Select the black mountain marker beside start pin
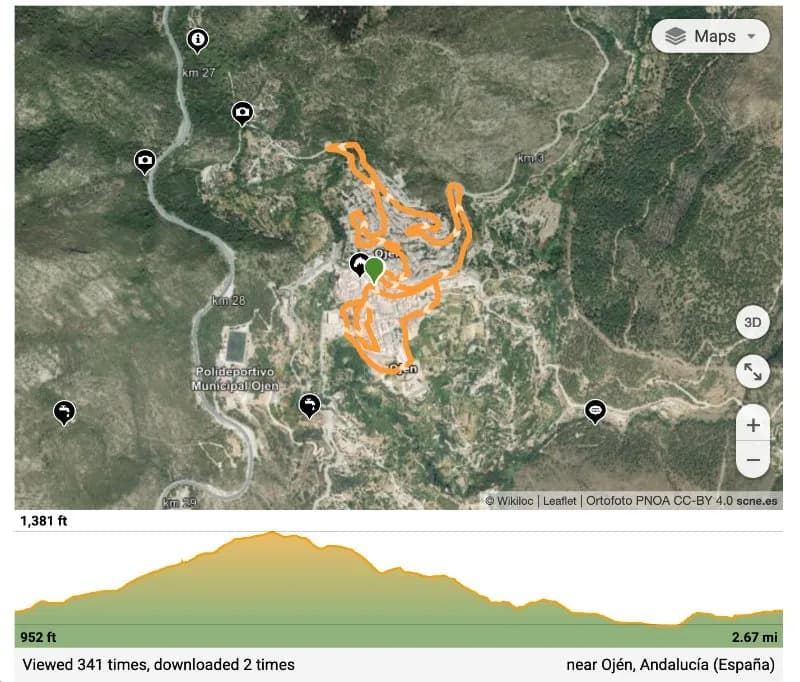Image resolution: width=800 pixels, height=682 pixels. point(358,264)
